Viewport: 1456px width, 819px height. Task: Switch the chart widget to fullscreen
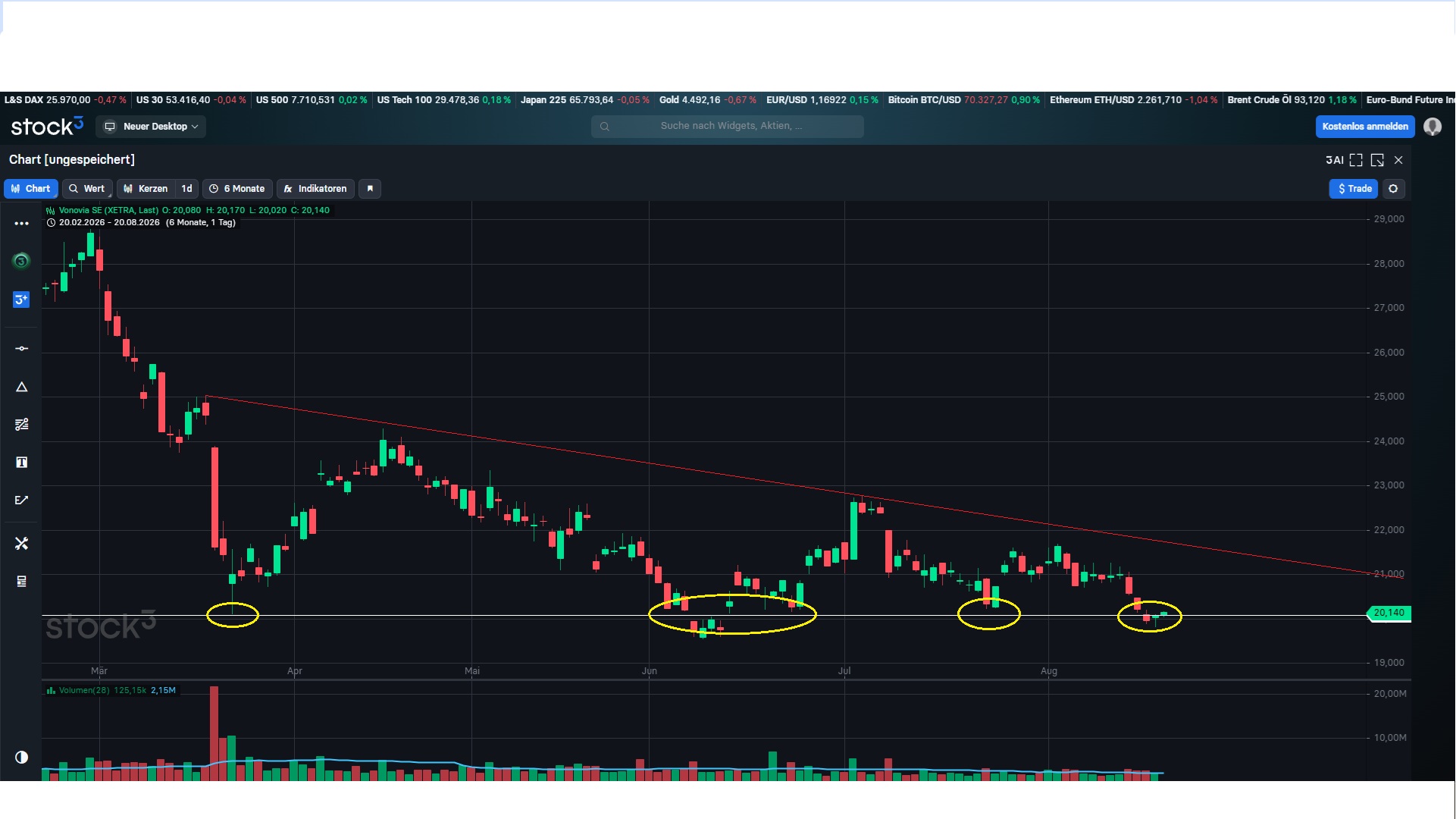[x=1356, y=160]
